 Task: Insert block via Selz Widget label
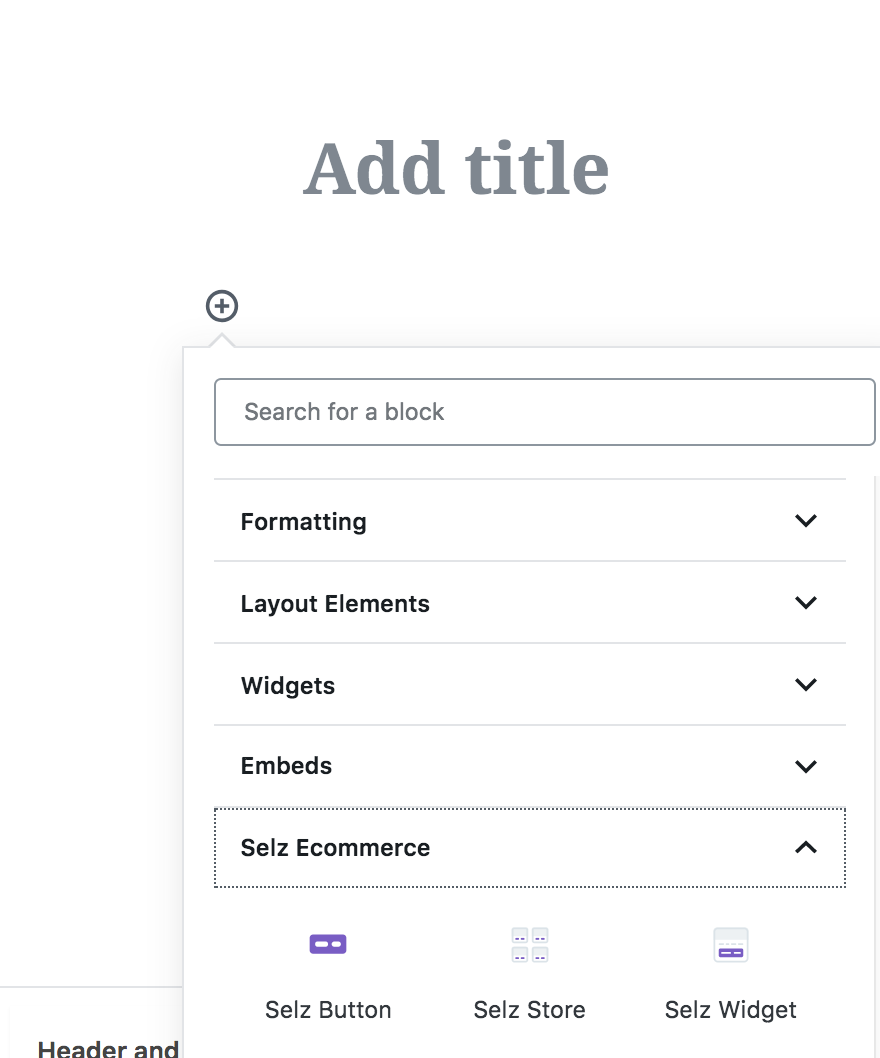coord(731,1010)
